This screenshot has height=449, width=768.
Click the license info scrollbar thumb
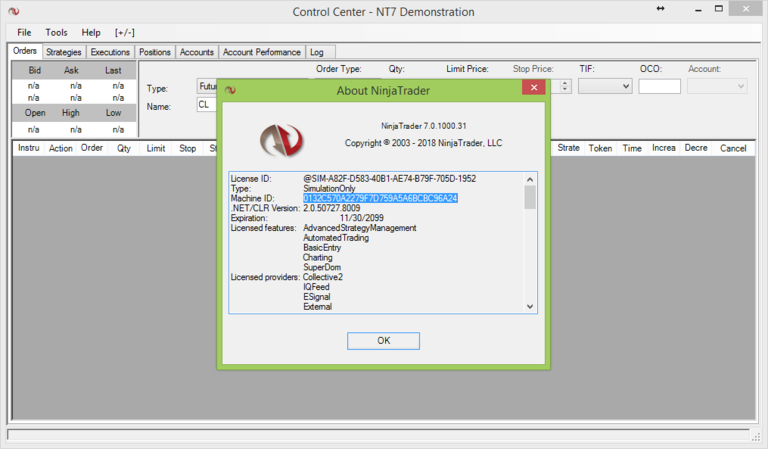530,196
